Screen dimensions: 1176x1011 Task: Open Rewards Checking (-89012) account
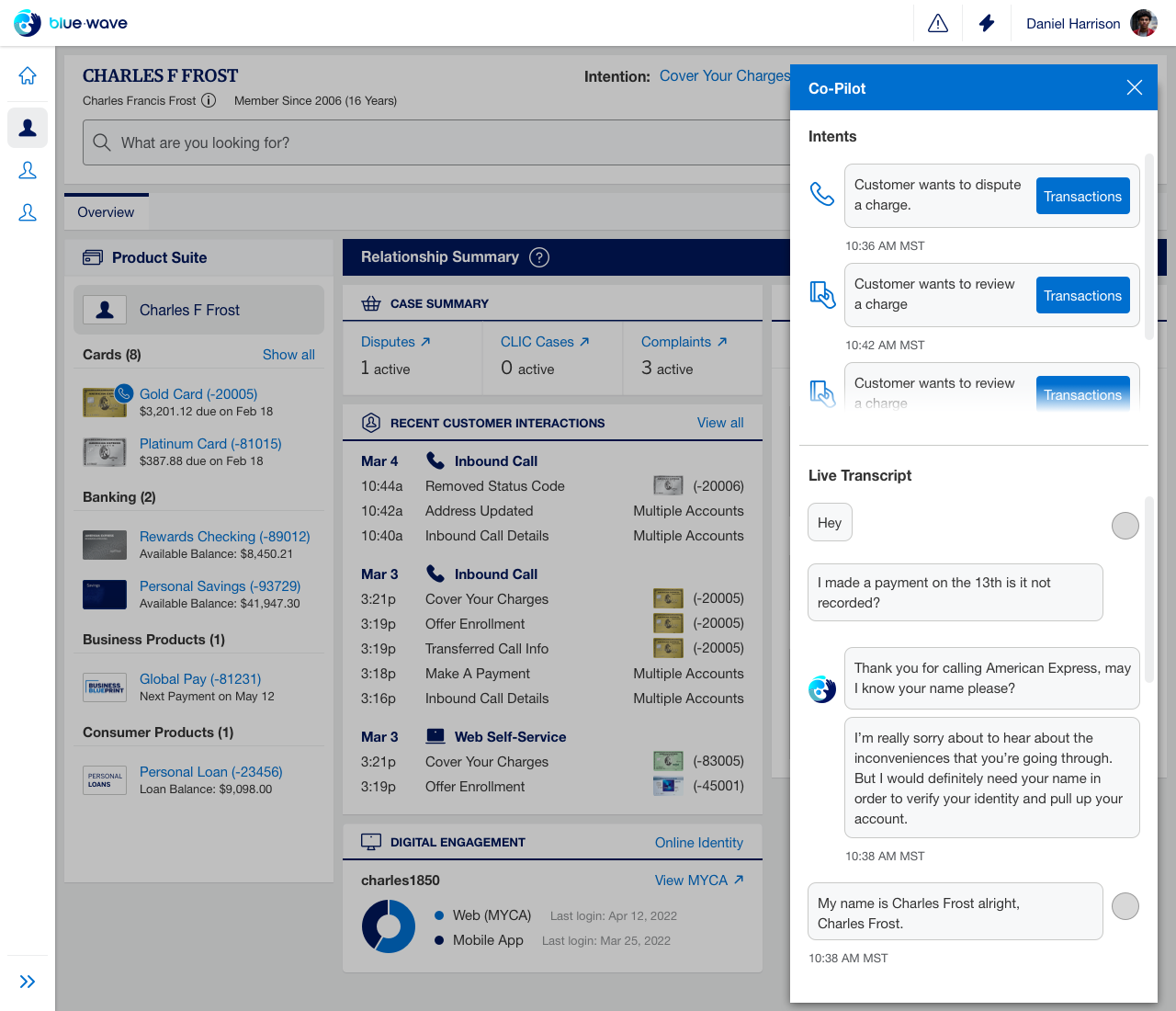coord(225,536)
